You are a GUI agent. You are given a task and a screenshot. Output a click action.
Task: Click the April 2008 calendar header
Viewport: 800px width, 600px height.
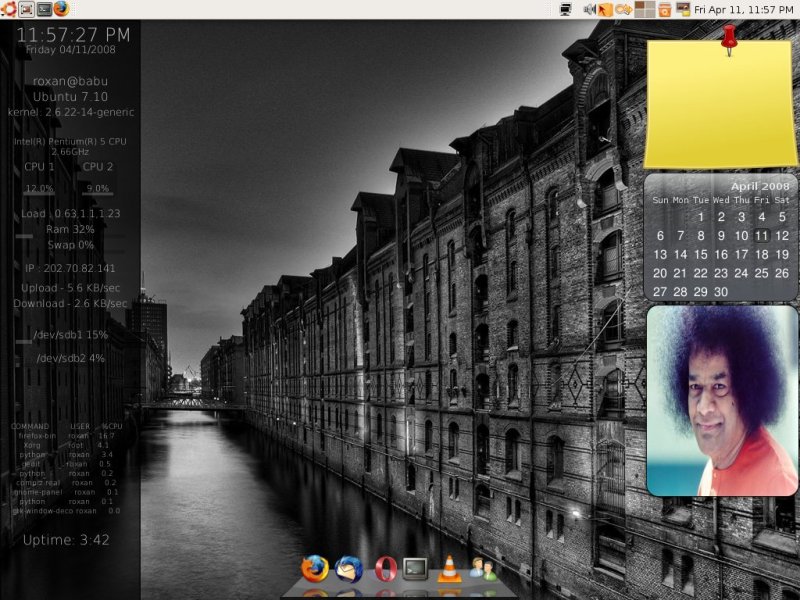760,186
